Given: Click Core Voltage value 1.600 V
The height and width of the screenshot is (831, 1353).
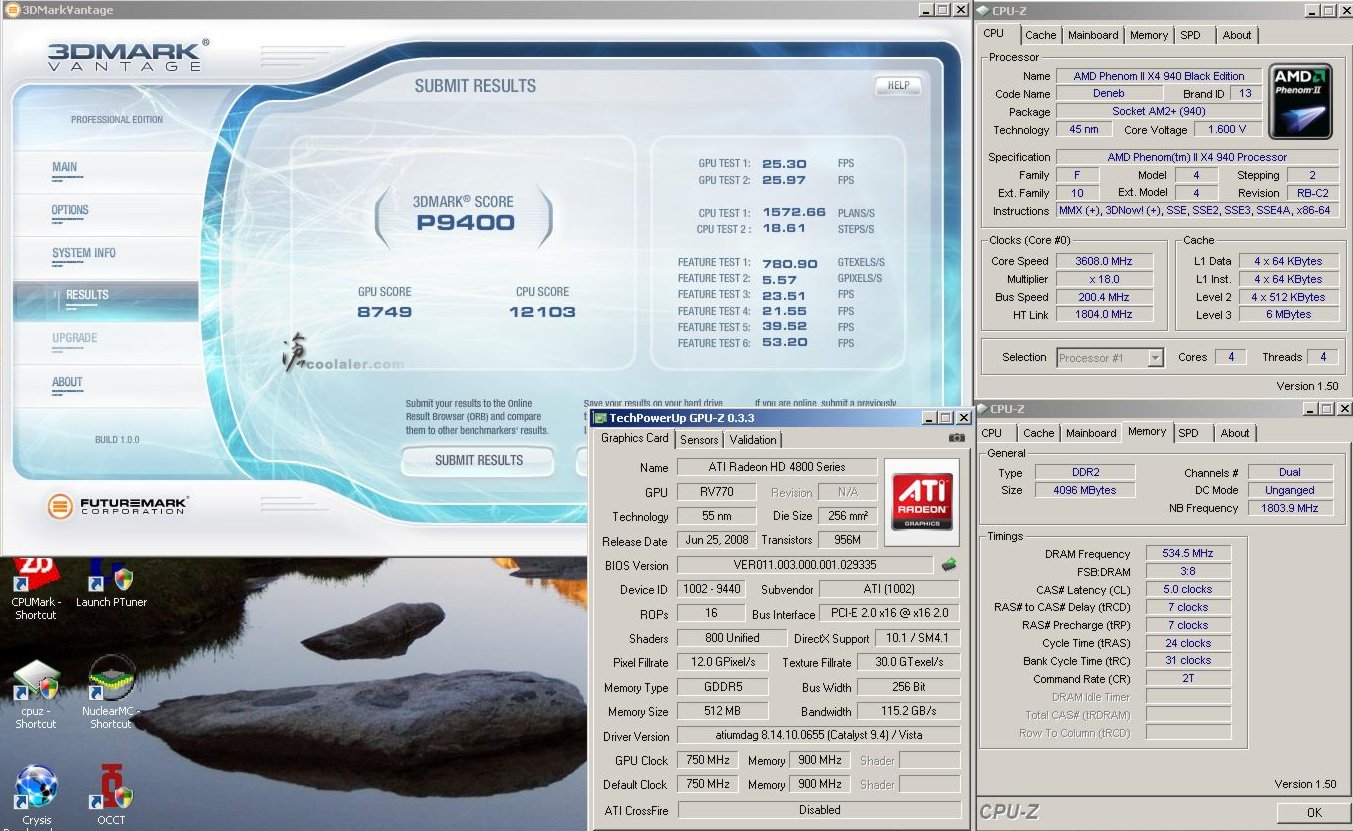Looking at the screenshot, I should click(x=1227, y=129).
